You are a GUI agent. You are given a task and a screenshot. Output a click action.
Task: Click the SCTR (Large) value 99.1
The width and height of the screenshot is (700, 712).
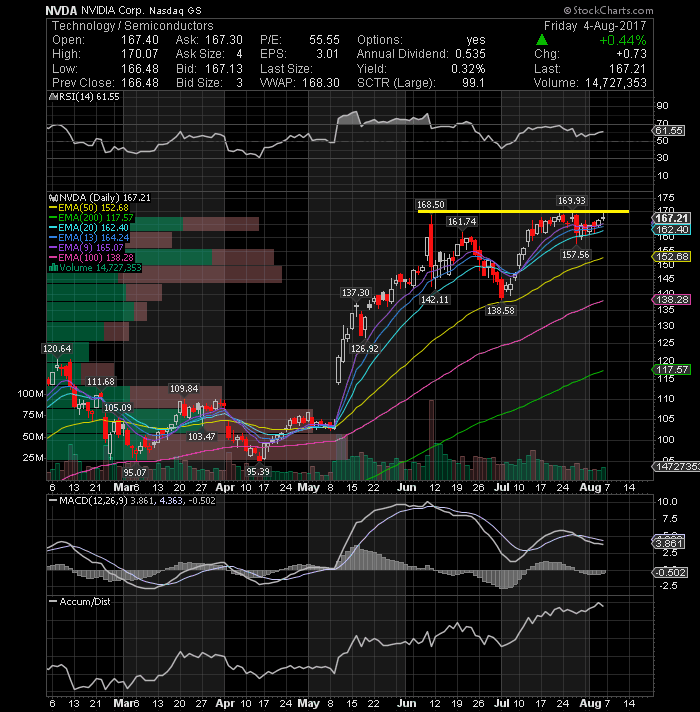(x=473, y=83)
